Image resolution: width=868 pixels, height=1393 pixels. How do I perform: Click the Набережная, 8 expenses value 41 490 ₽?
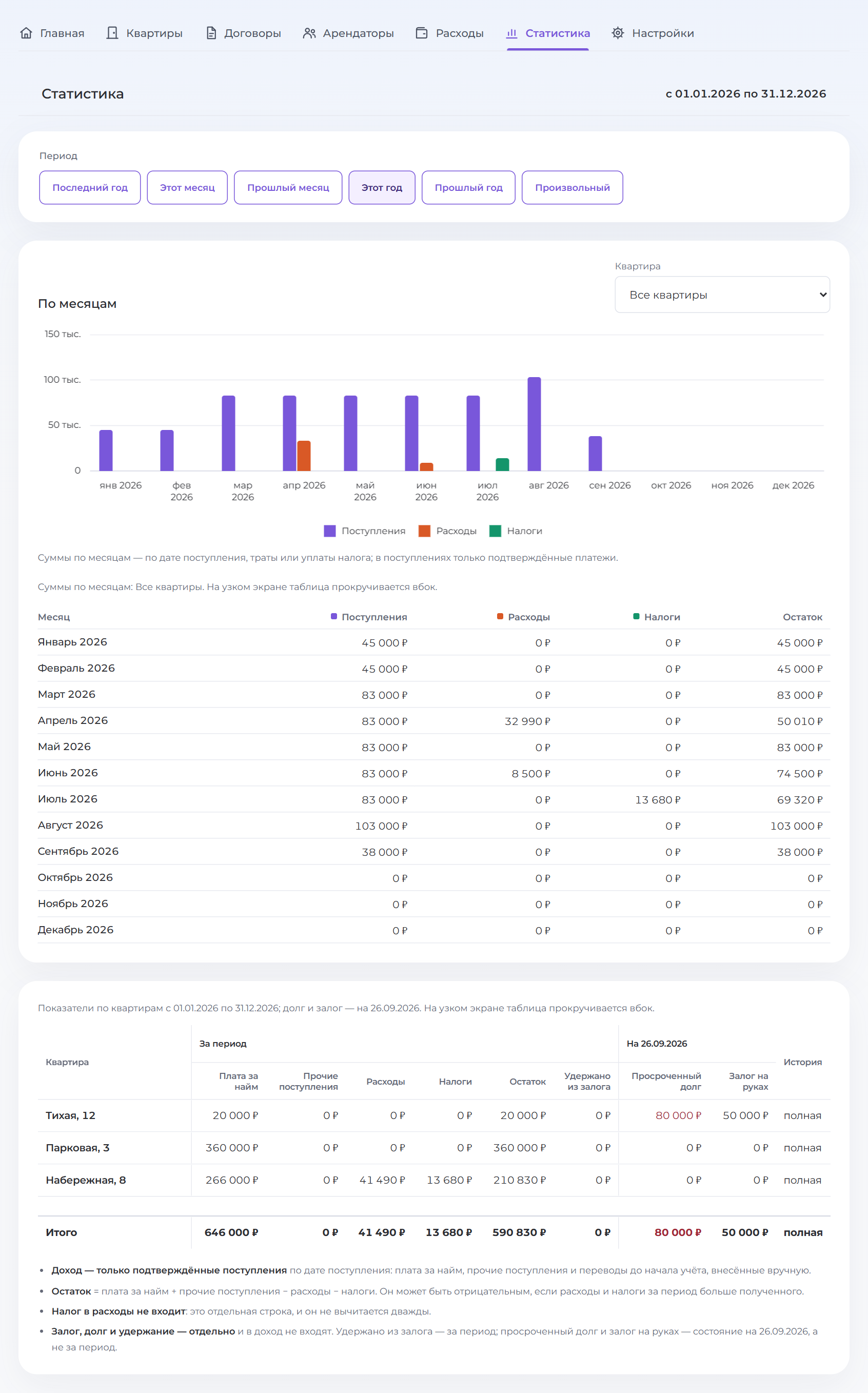click(382, 1180)
